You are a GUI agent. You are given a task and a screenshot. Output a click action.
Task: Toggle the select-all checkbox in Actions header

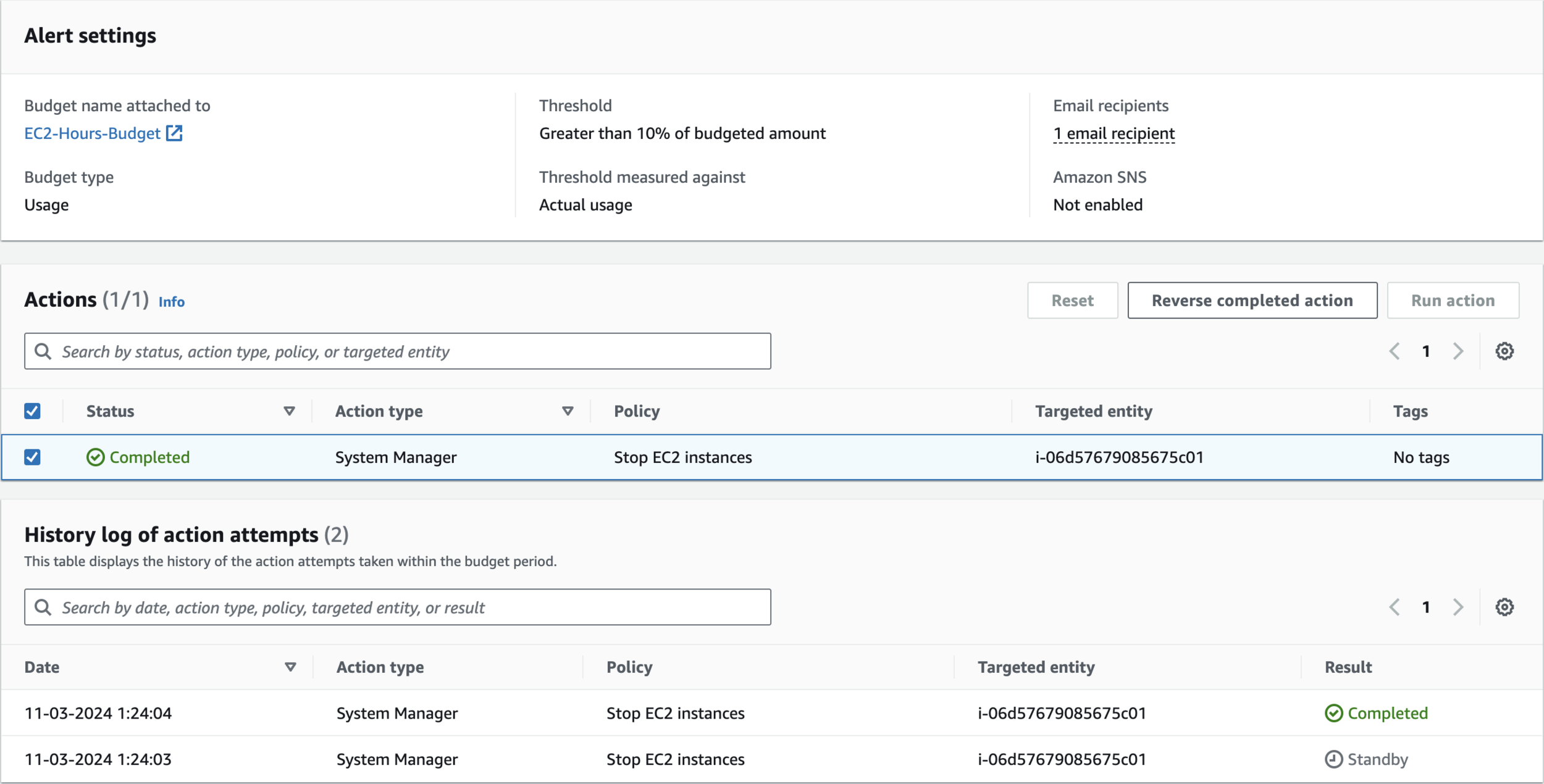(x=32, y=411)
